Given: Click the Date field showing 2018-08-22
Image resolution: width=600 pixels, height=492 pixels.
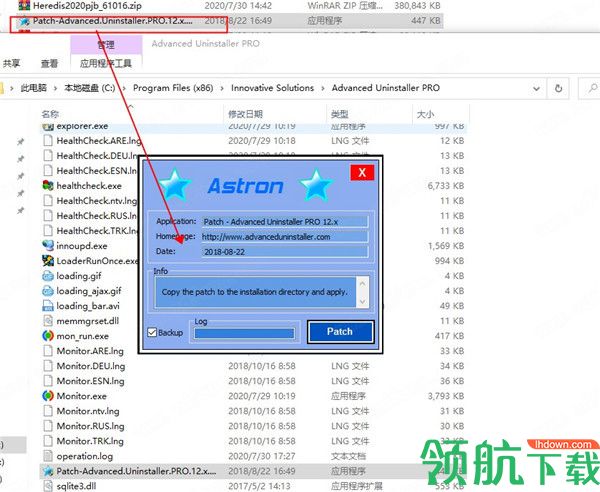Looking at the screenshot, I should [285, 252].
